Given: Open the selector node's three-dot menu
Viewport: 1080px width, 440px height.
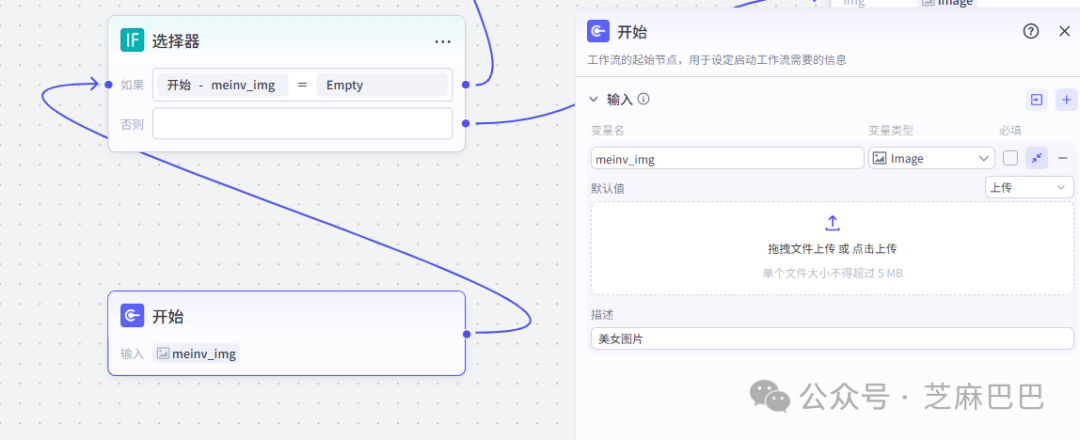Looking at the screenshot, I should click(443, 42).
